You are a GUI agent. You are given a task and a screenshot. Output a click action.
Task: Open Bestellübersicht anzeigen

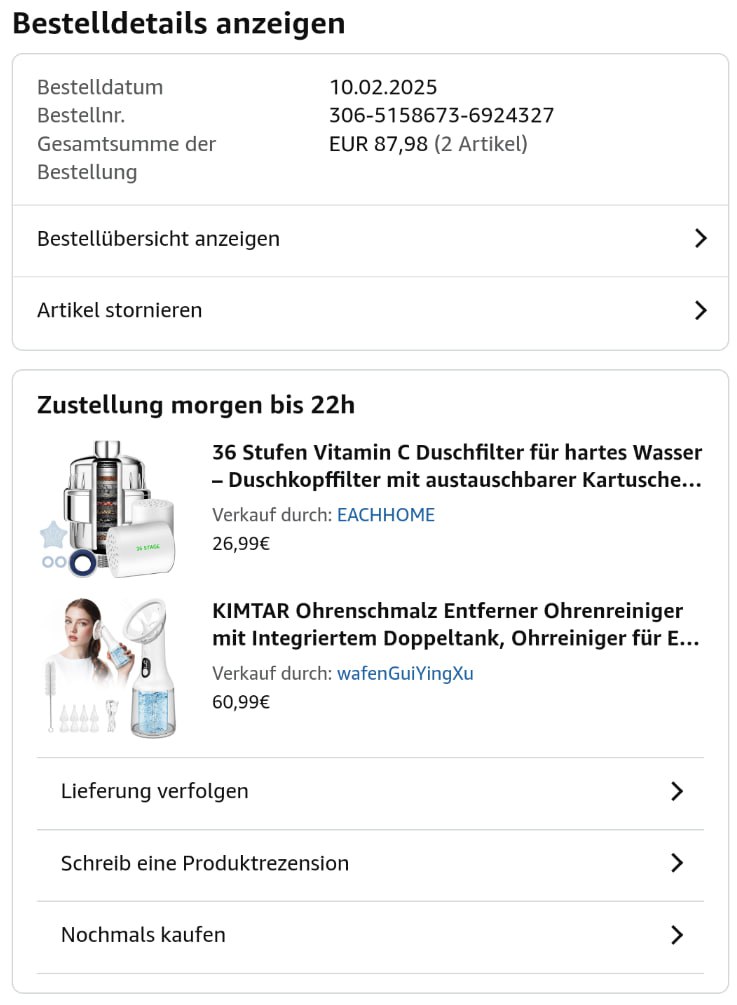click(158, 239)
